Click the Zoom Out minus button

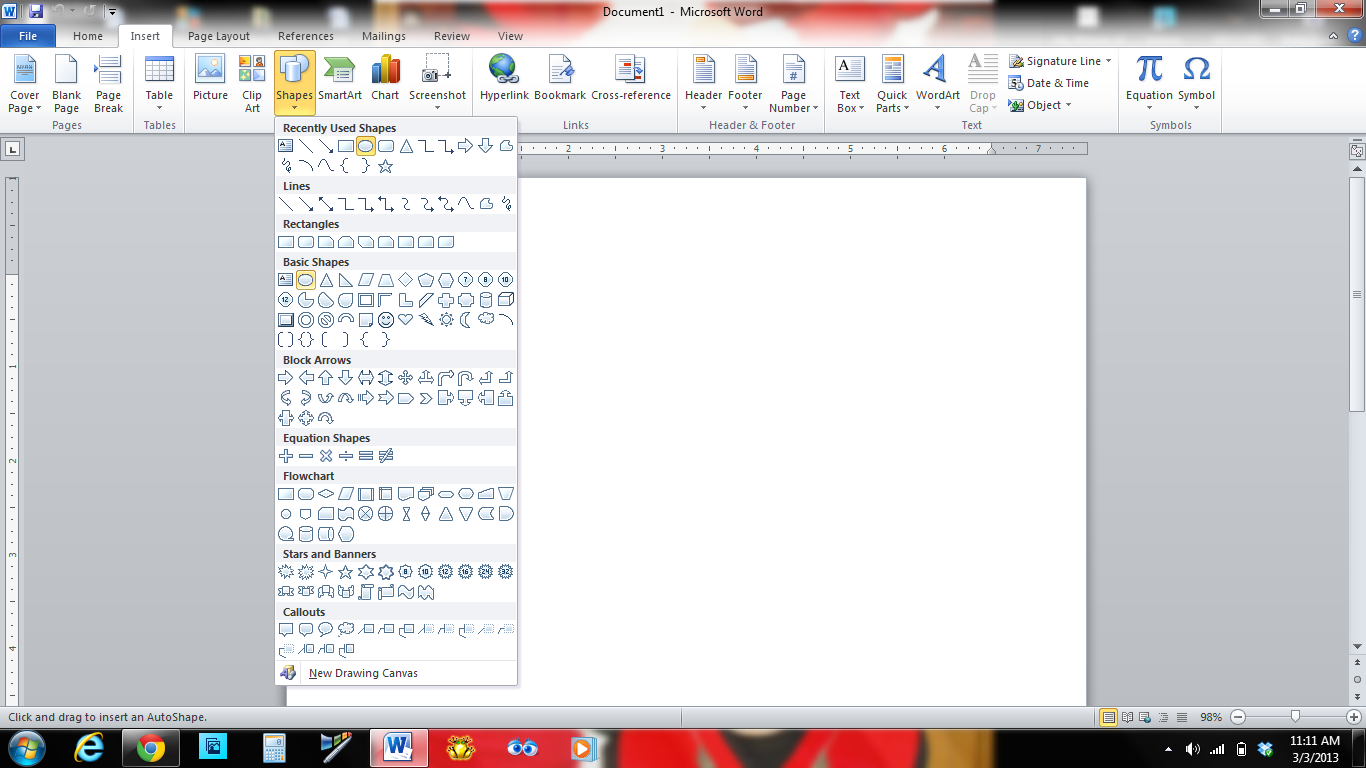coord(1238,717)
